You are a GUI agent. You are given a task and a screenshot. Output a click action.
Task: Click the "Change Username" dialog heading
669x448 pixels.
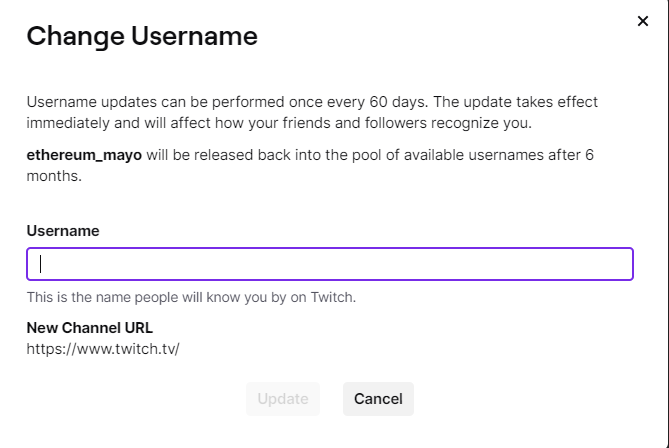142,37
